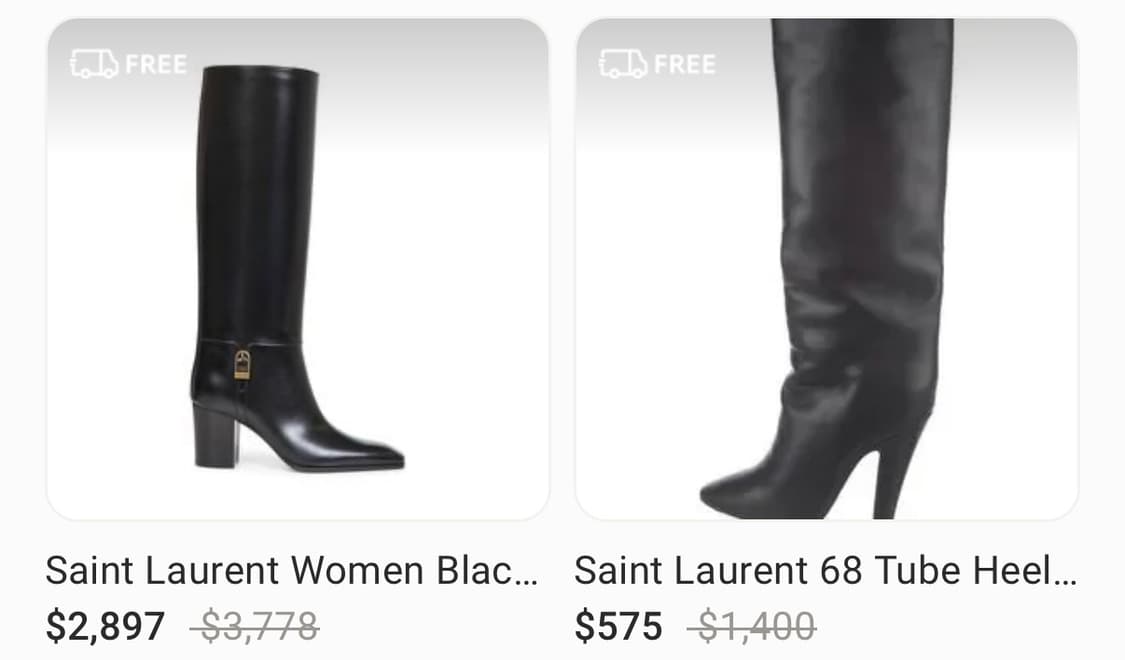Click the gold buckle on the left boot
The image size is (1125, 660).
[x=243, y=365]
